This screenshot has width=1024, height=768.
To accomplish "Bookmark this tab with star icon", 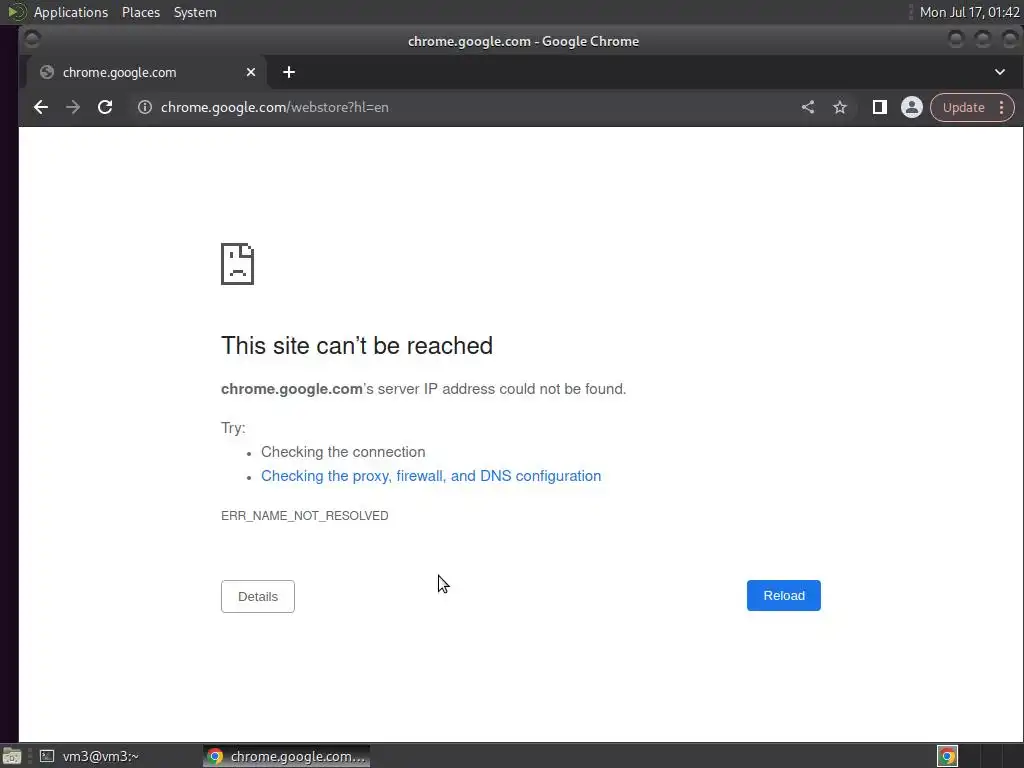I will coord(840,107).
